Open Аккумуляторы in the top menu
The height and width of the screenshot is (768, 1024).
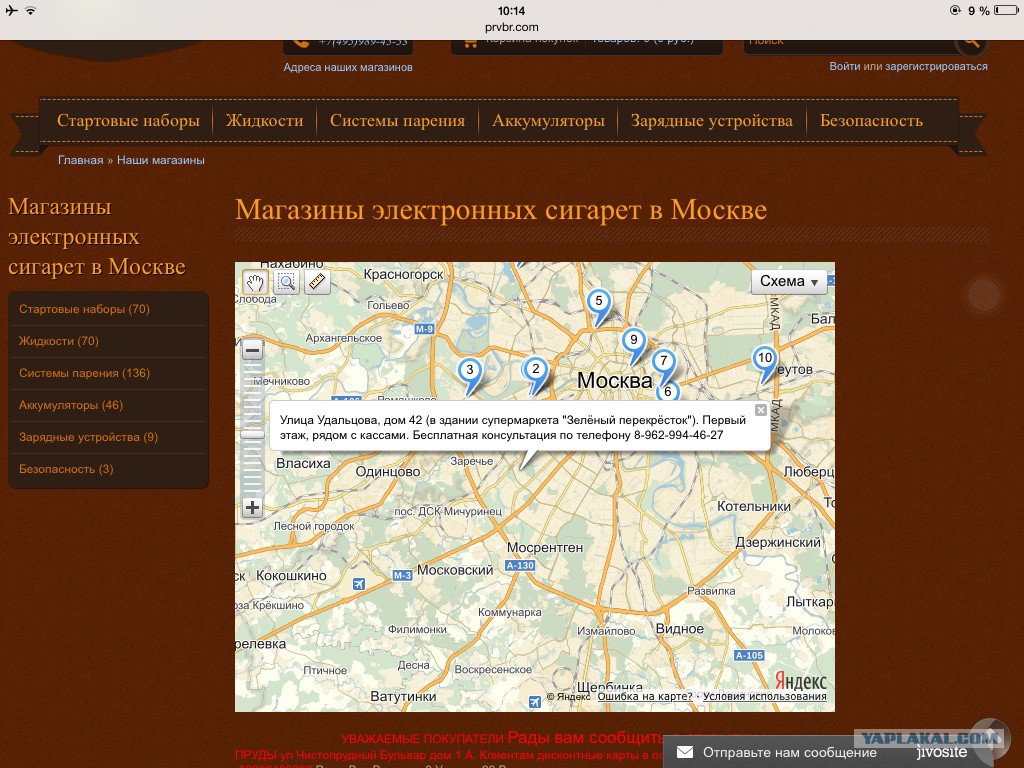click(548, 120)
